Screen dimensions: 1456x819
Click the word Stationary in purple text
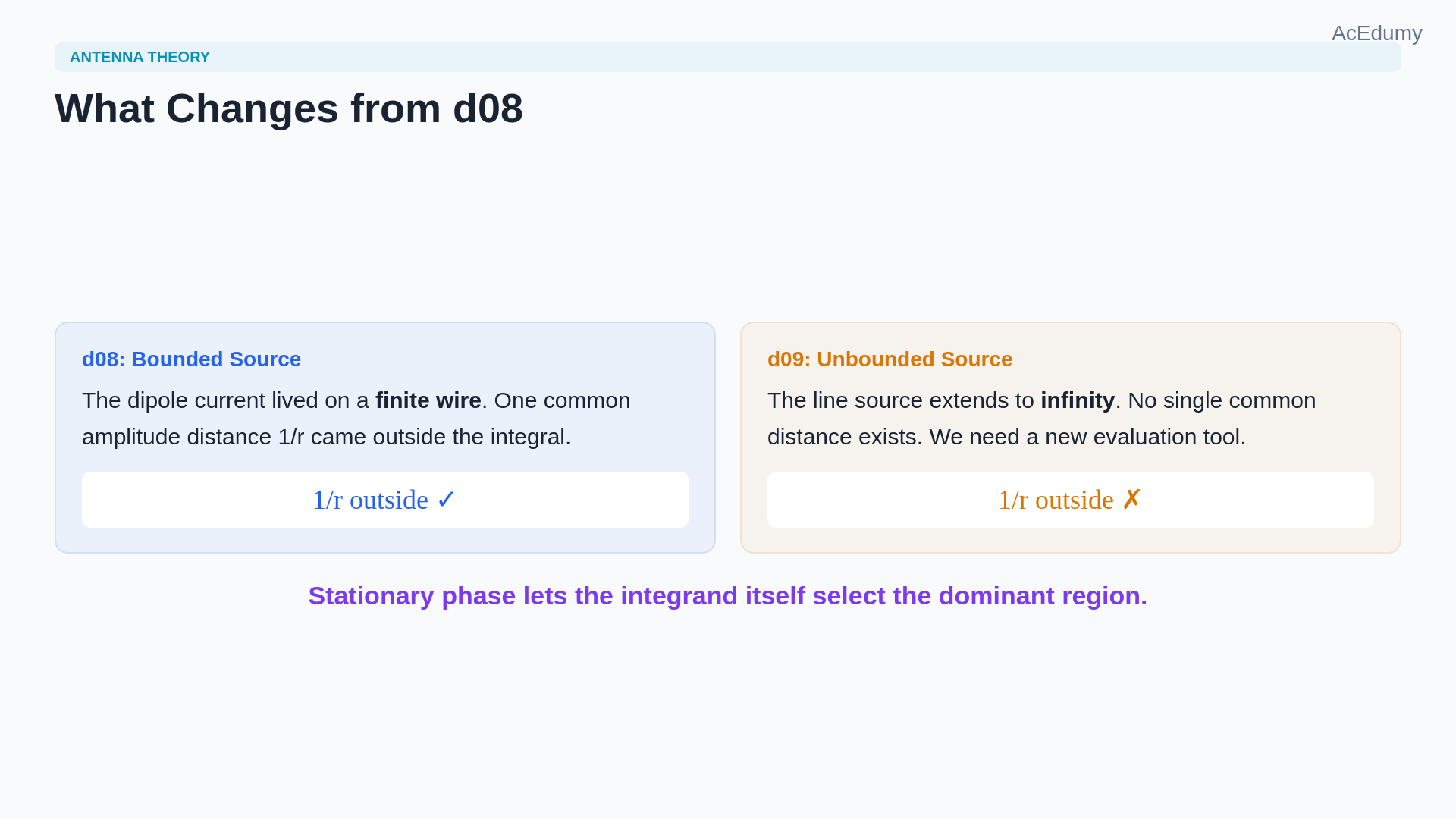371,596
